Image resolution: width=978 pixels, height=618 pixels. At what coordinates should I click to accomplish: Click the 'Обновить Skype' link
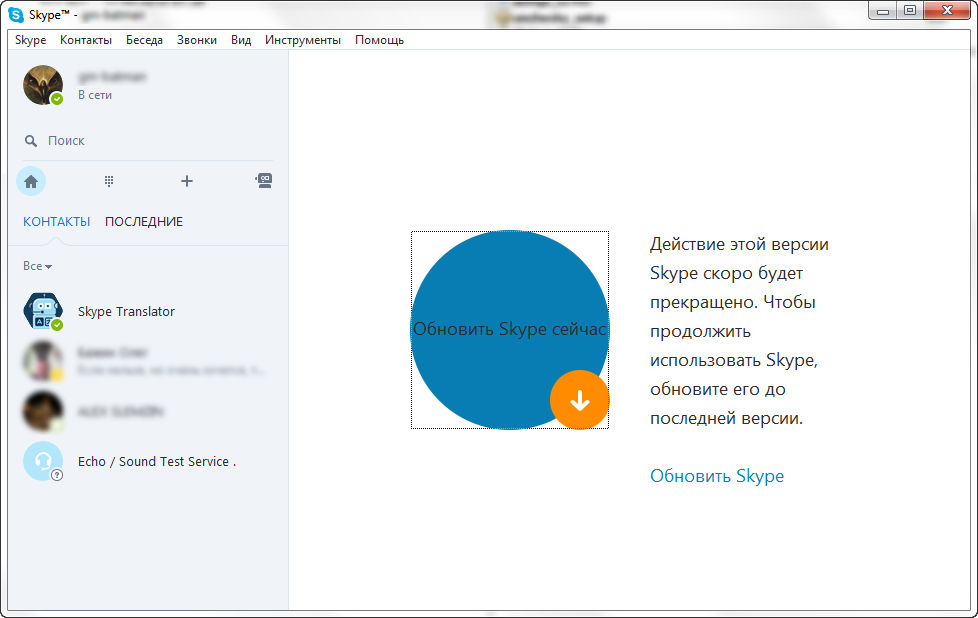click(716, 476)
